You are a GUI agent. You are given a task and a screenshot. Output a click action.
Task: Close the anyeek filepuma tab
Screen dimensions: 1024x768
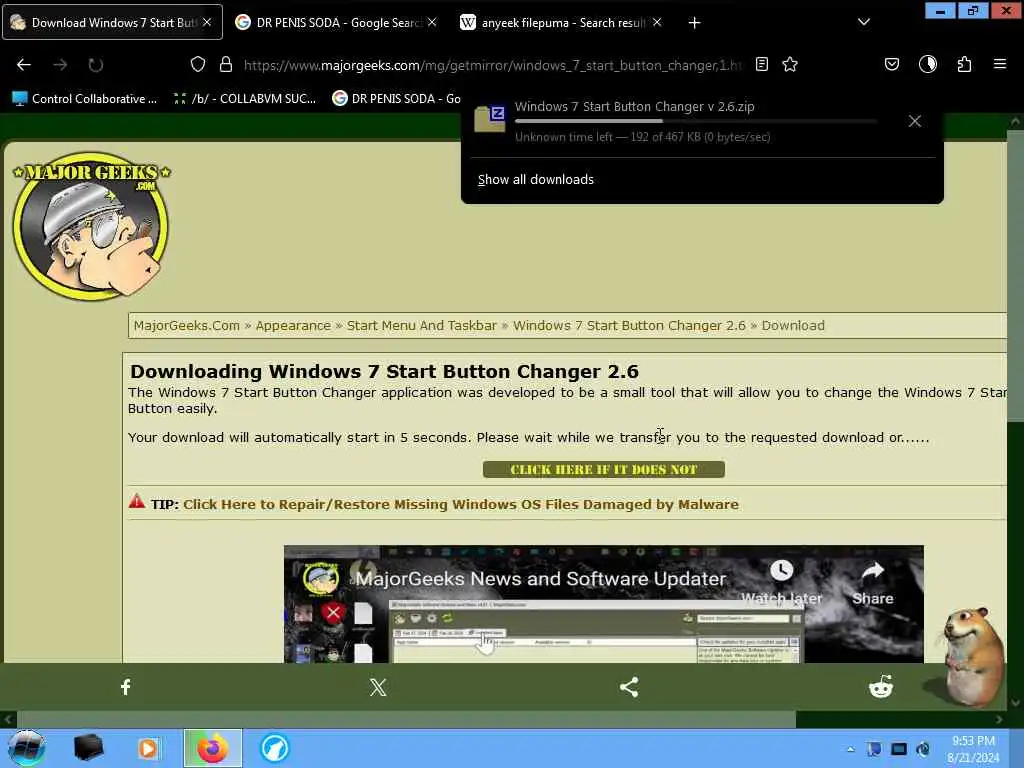click(657, 22)
